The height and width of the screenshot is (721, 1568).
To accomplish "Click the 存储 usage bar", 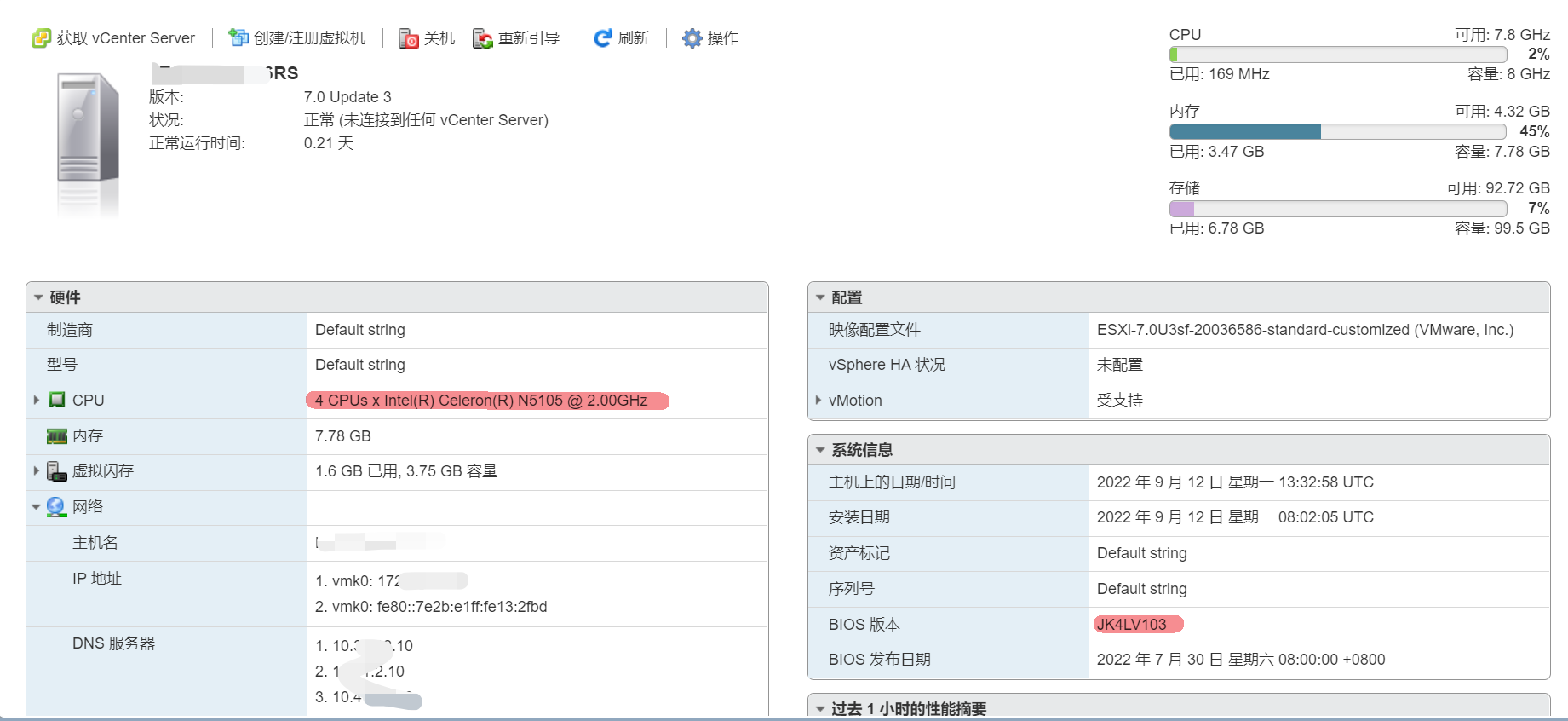I will pyautogui.click(x=1338, y=209).
